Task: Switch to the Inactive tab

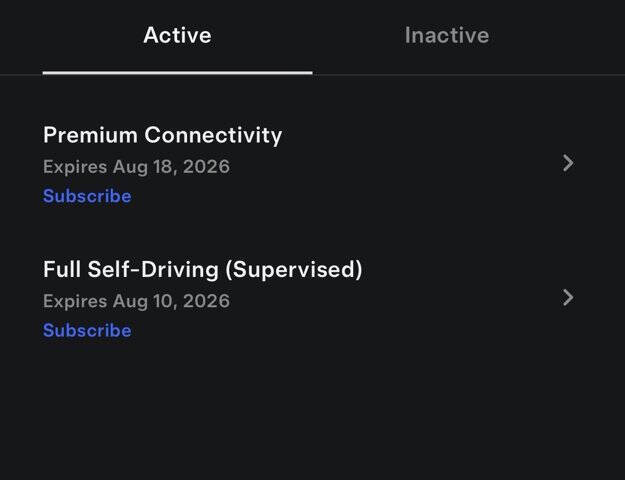Action: pyautogui.click(x=447, y=35)
